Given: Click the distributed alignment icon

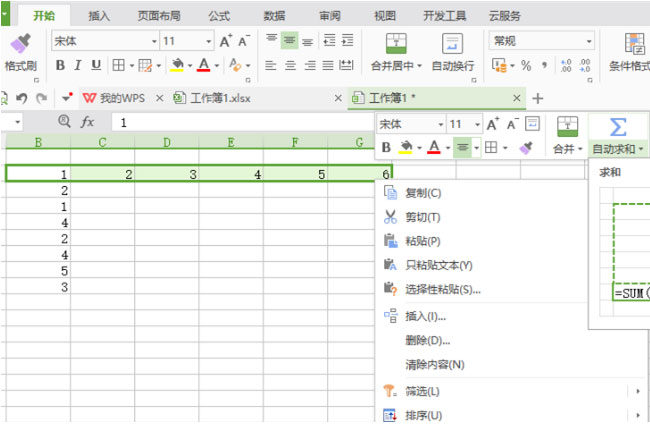Looking at the screenshot, I should pyautogui.click(x=346, y=65).
